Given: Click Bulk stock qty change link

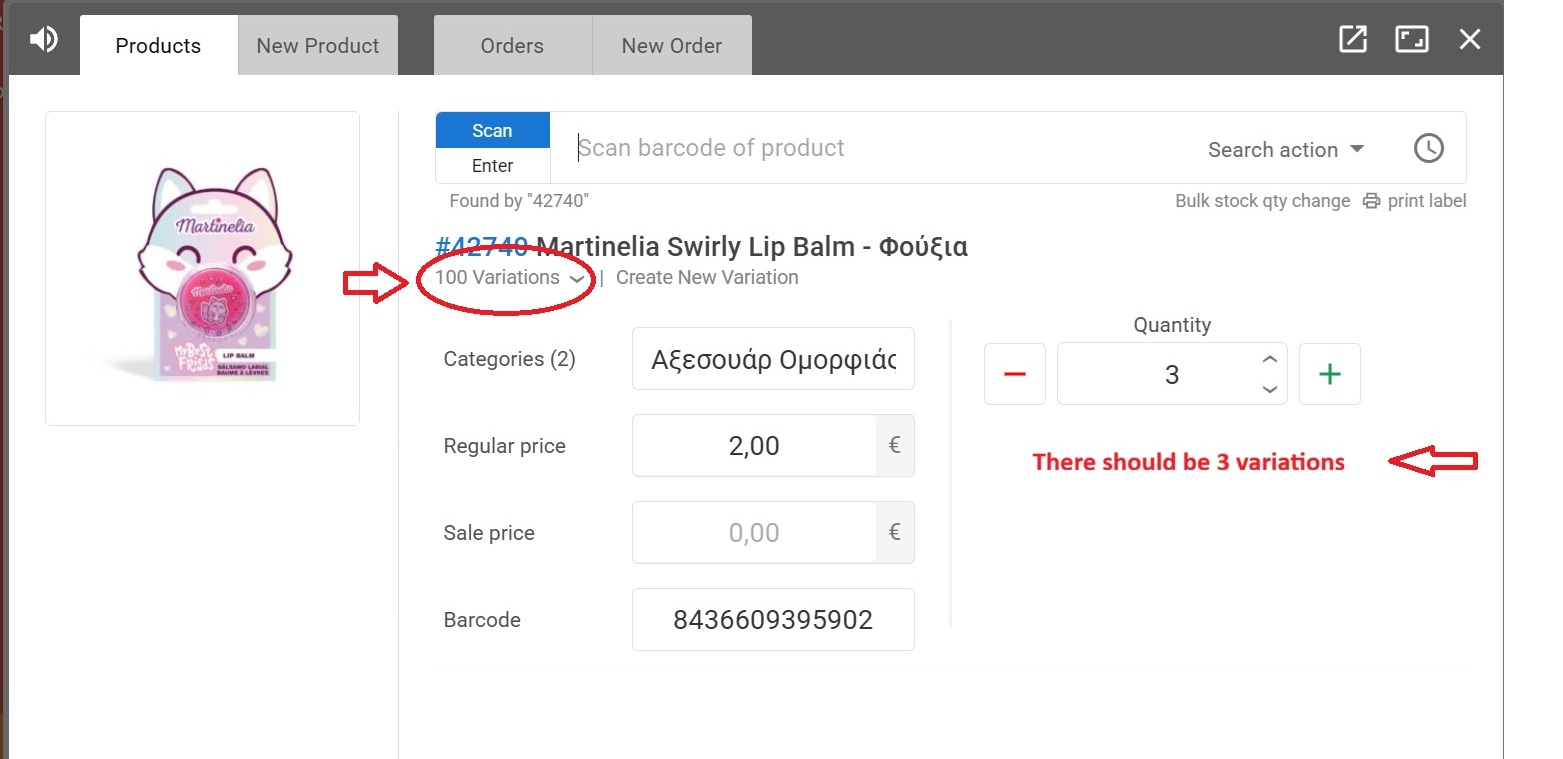Looking at the screenshot, I should coord(1262,201).
